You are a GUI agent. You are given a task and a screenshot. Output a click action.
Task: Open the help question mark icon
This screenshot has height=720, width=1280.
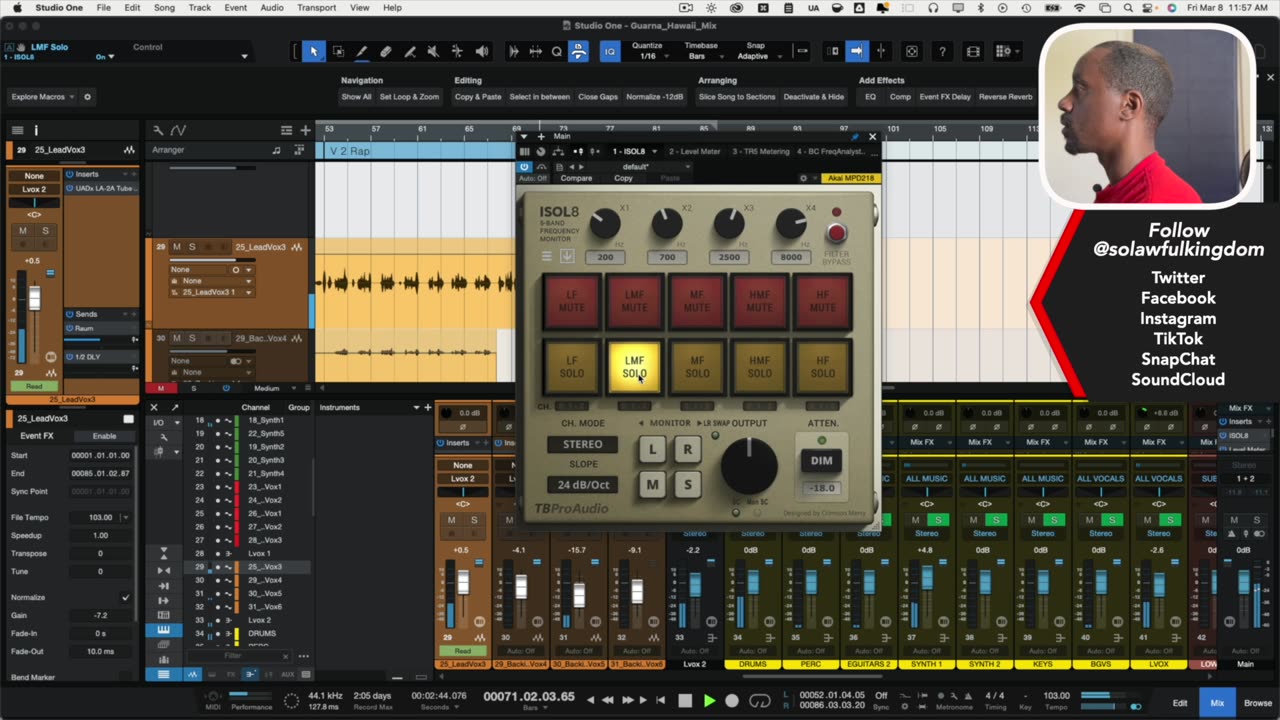pos(942,51)
